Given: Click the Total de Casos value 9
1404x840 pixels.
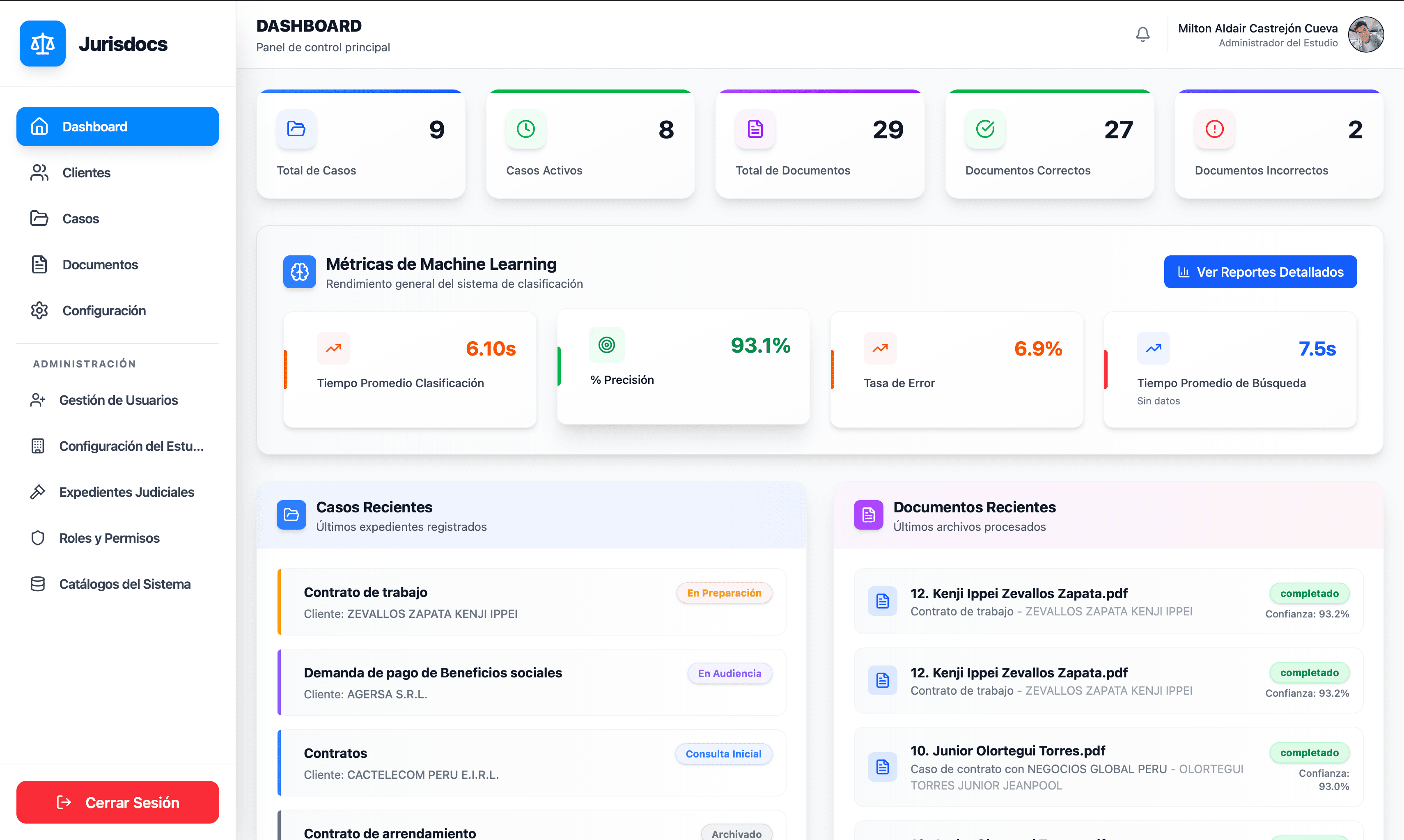Looking at the screenshot, I should point(436,130).
